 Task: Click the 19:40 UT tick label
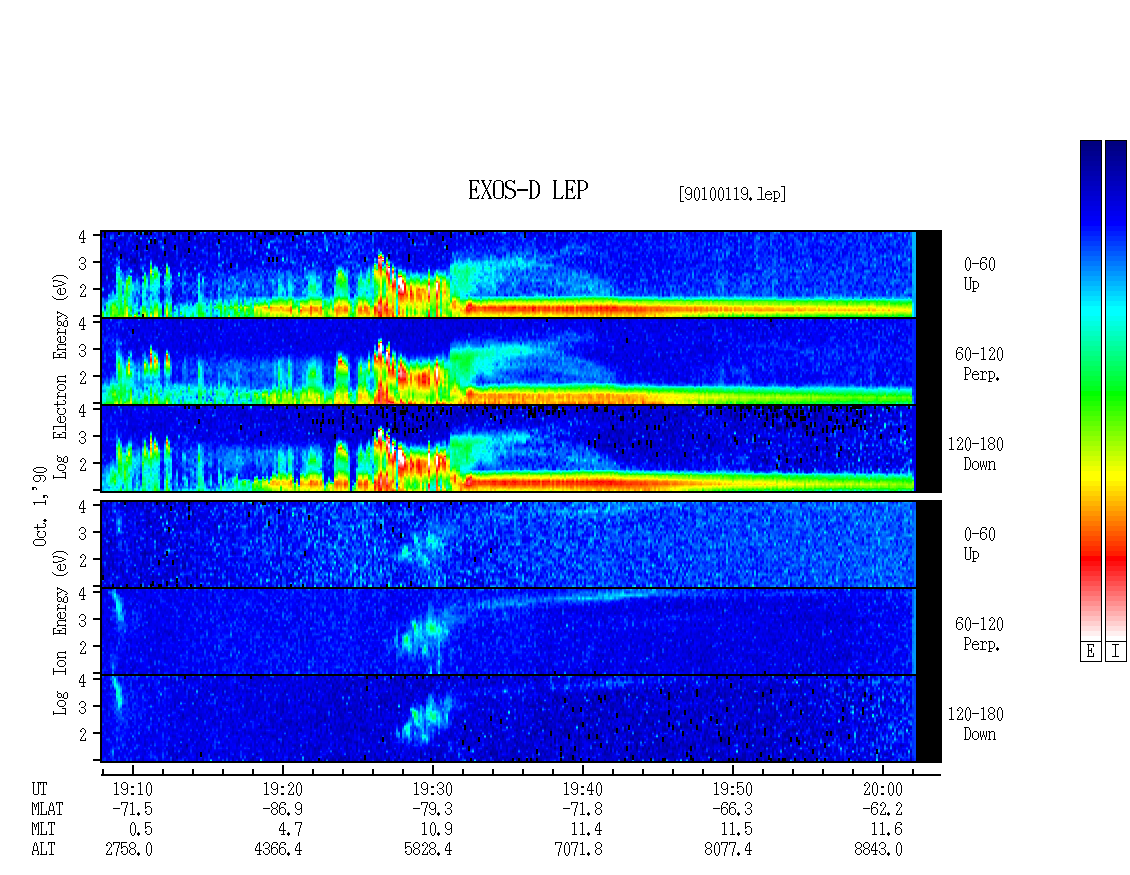582,789
